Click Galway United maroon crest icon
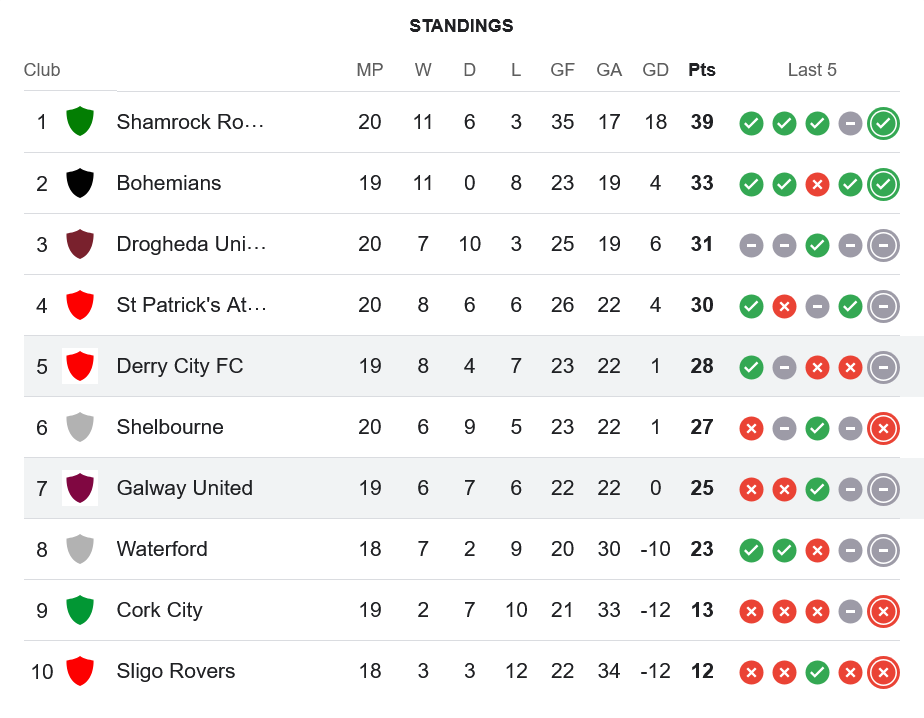This screenshot has width=924, height=718. click(x=80, y=488)
